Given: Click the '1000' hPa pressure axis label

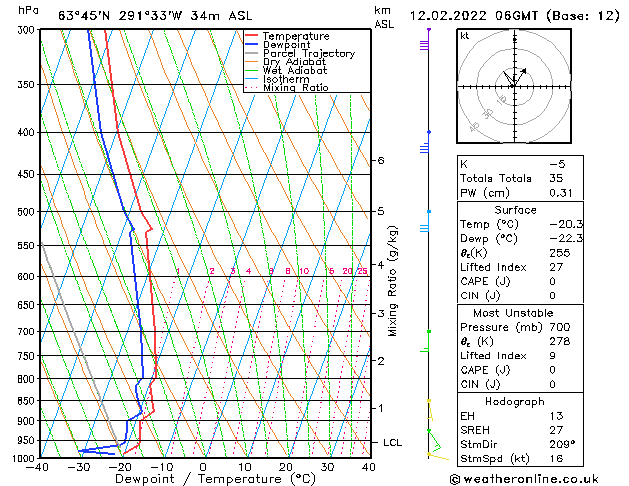Looking at the screenshot, I should tap(26, 458).
